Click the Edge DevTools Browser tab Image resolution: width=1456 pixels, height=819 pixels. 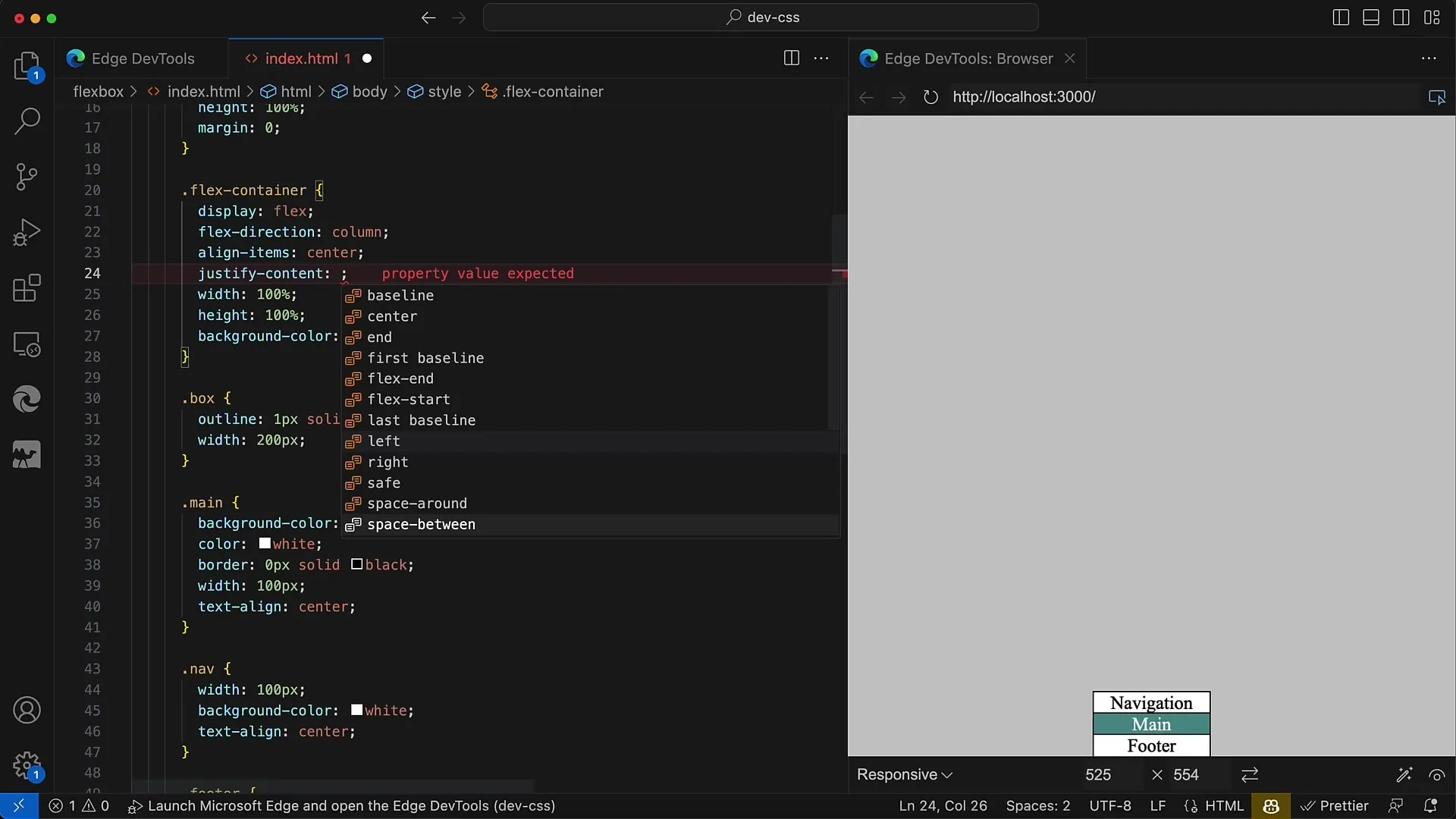click(x=968, y=58)
